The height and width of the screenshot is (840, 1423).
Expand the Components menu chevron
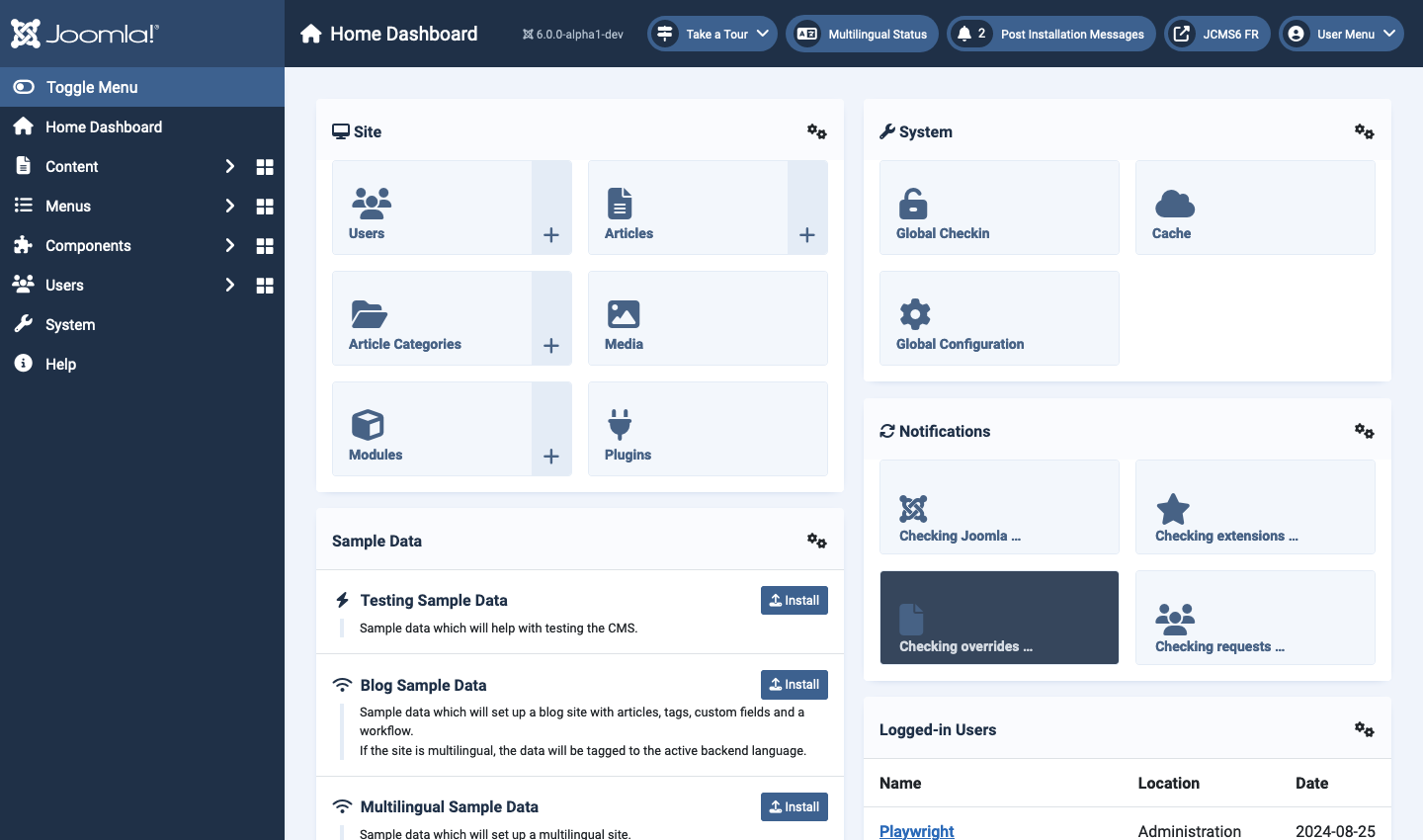[229, 245]
